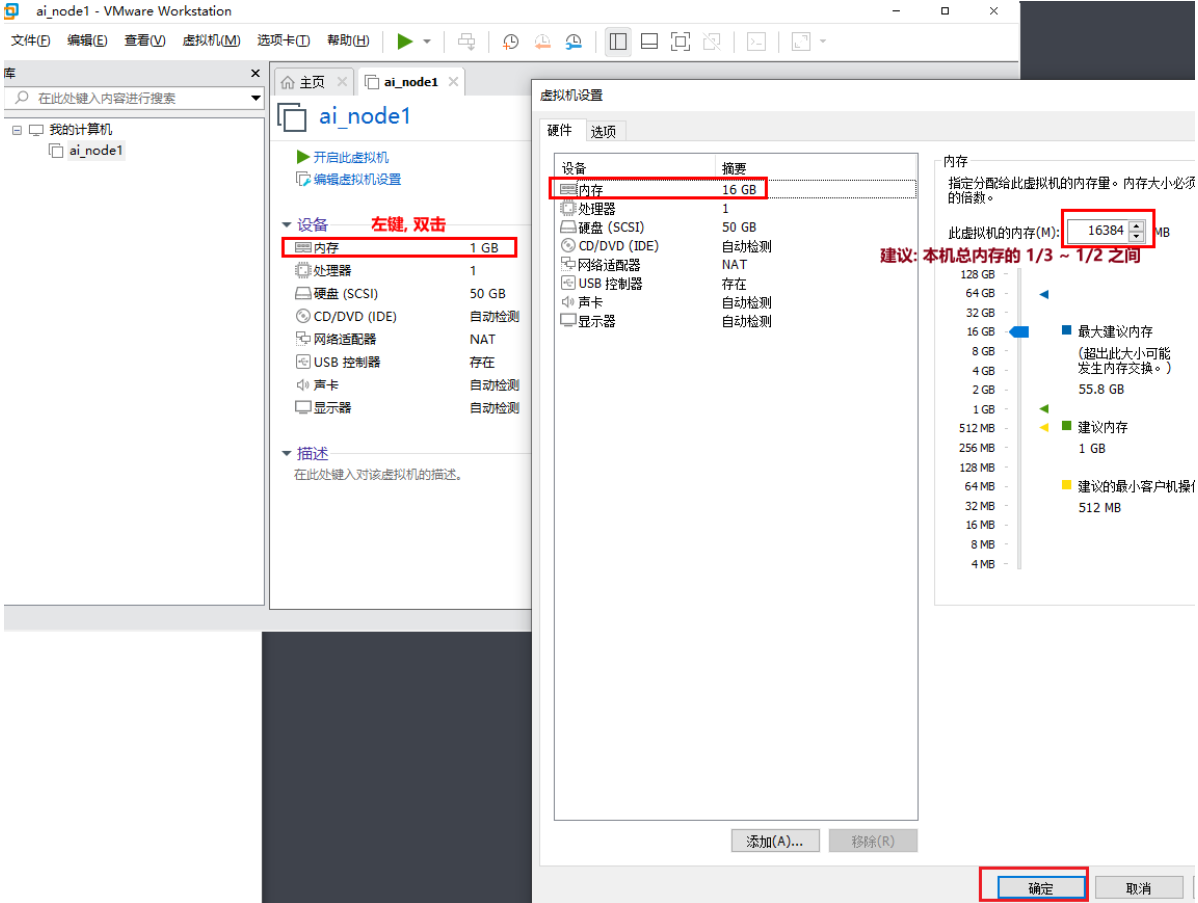Click the green power on button
This screenshot has height=903, width=1198.
tap(404, 41)
